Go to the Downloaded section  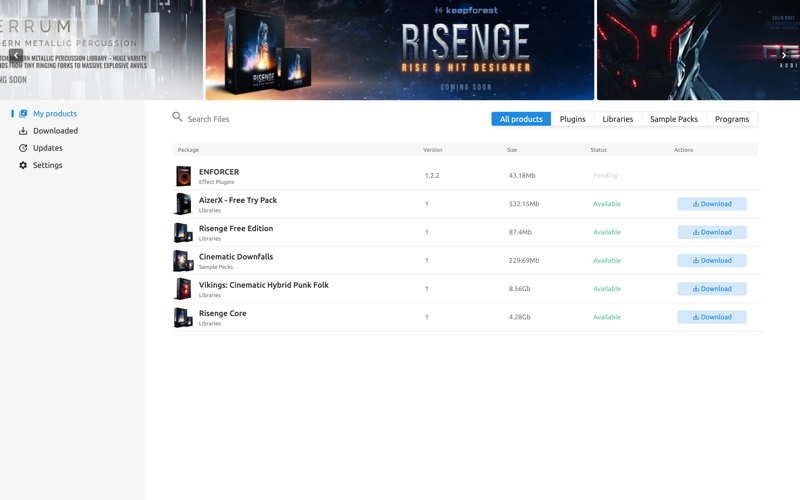click(x=55, y=131)
